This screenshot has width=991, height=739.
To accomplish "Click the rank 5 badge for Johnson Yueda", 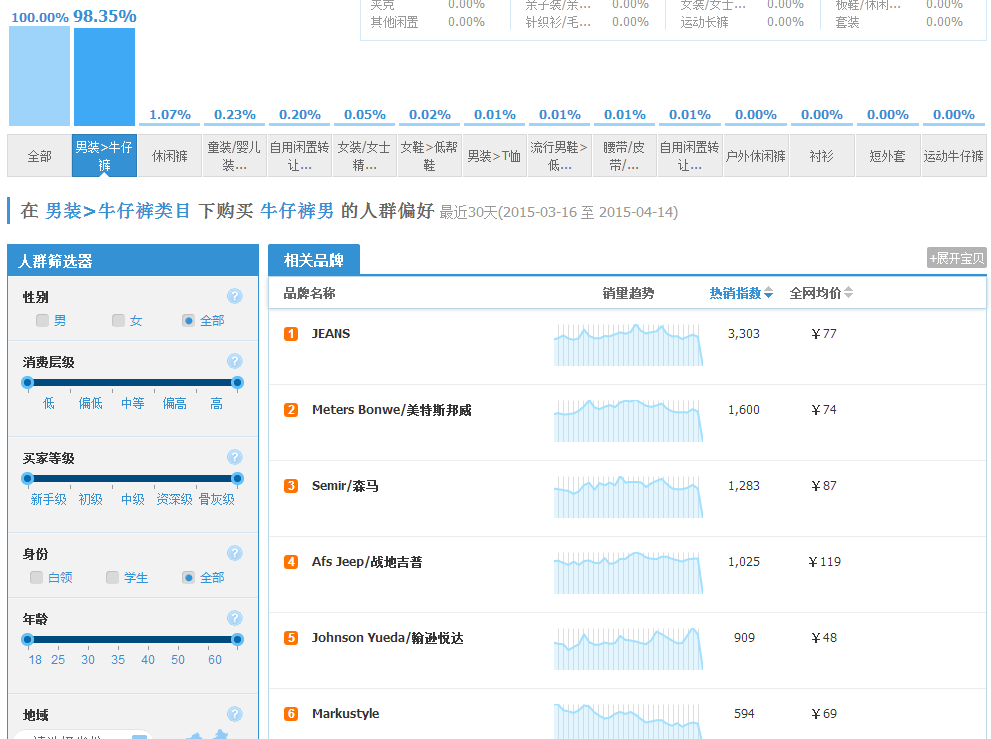I will [x=291, y=637].
